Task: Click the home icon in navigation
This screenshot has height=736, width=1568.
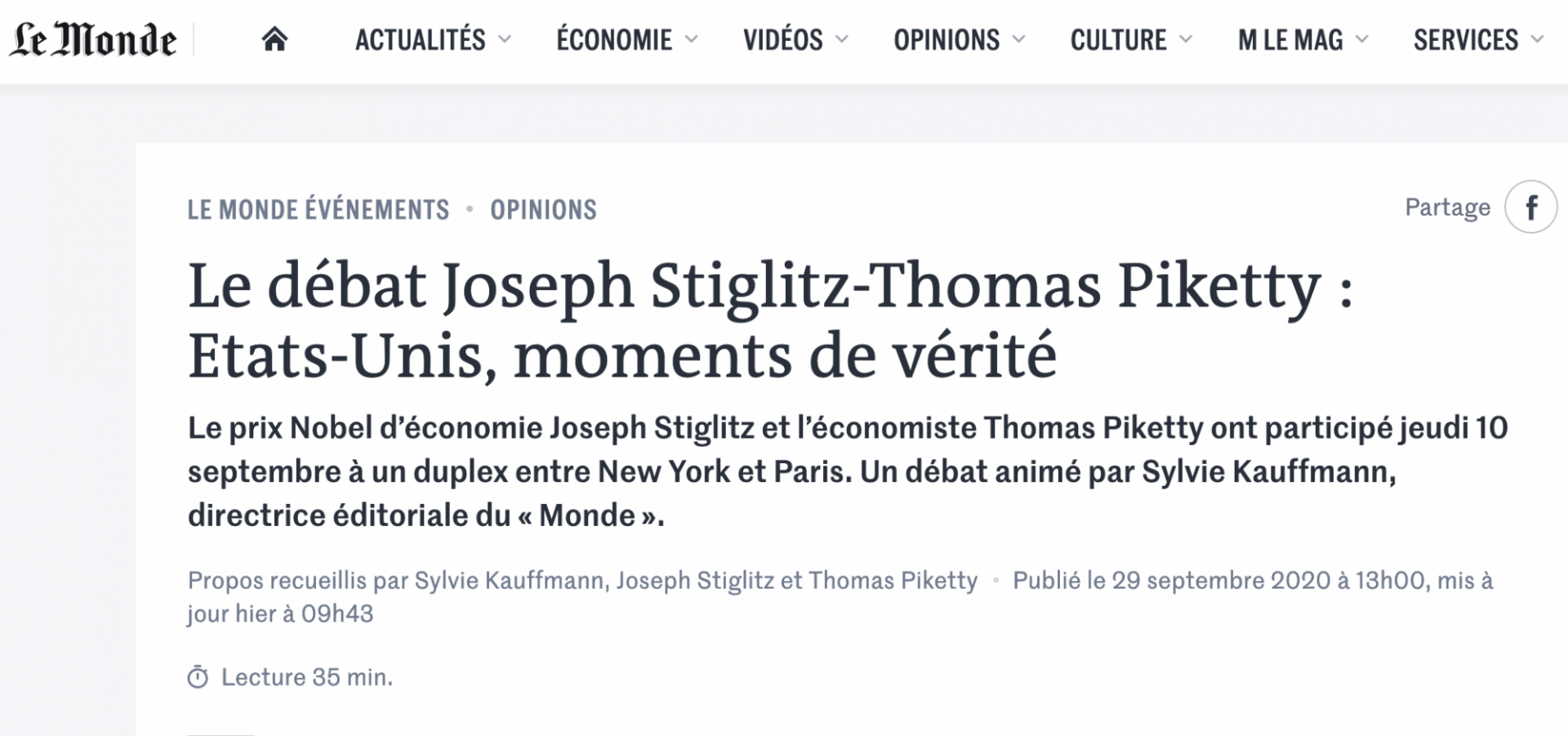Action: coord(274,39)
